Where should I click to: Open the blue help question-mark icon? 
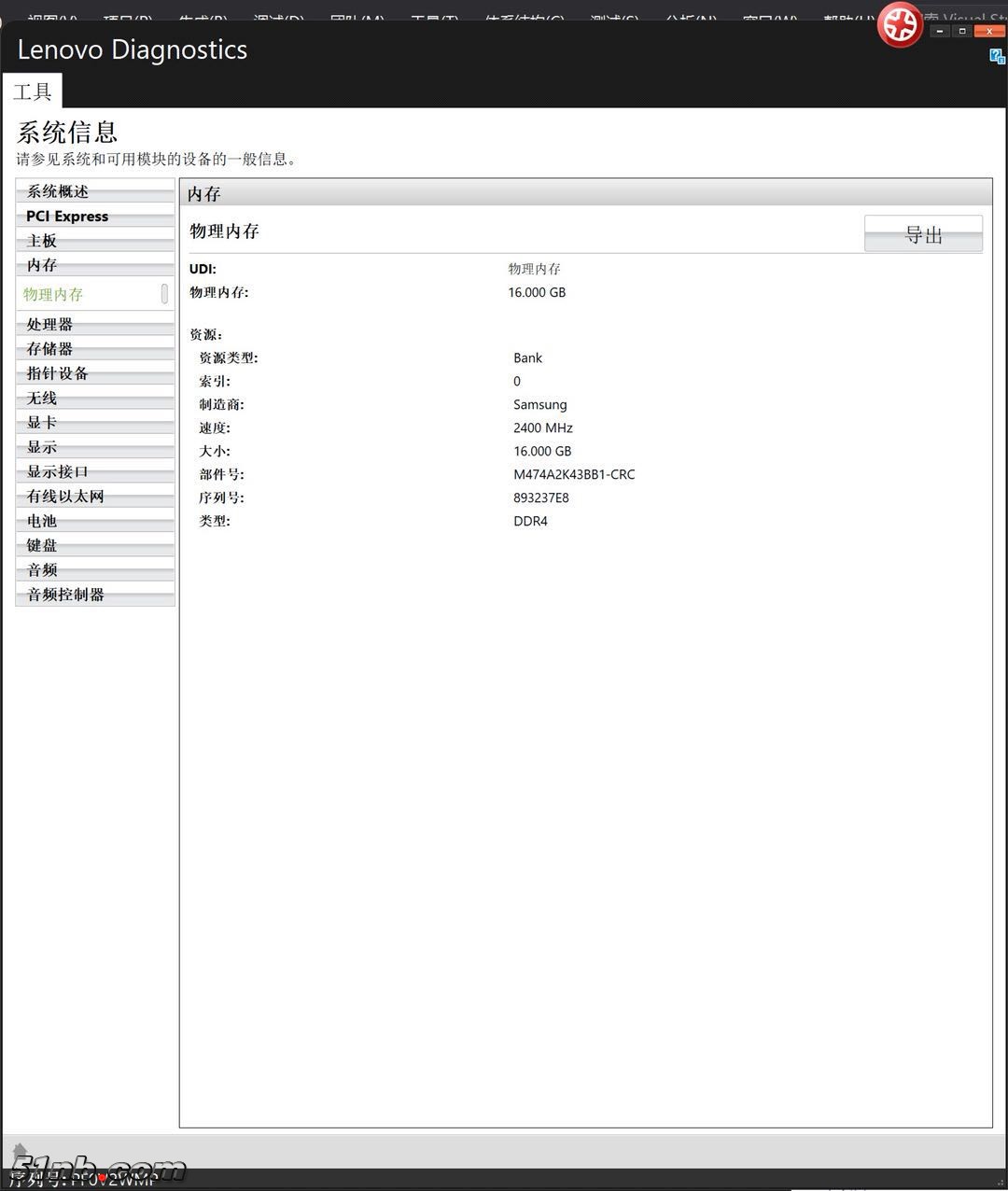click(997, 56)
